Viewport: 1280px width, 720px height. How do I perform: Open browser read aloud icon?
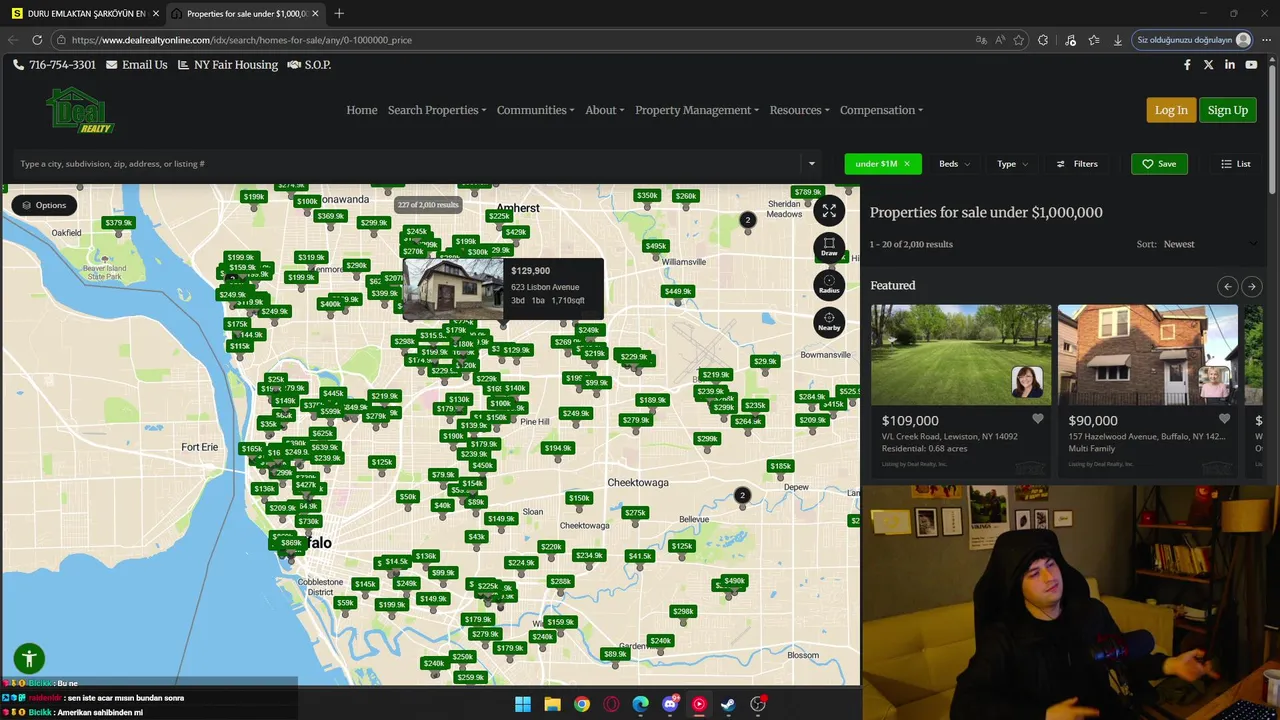(x=1000, y=40)
